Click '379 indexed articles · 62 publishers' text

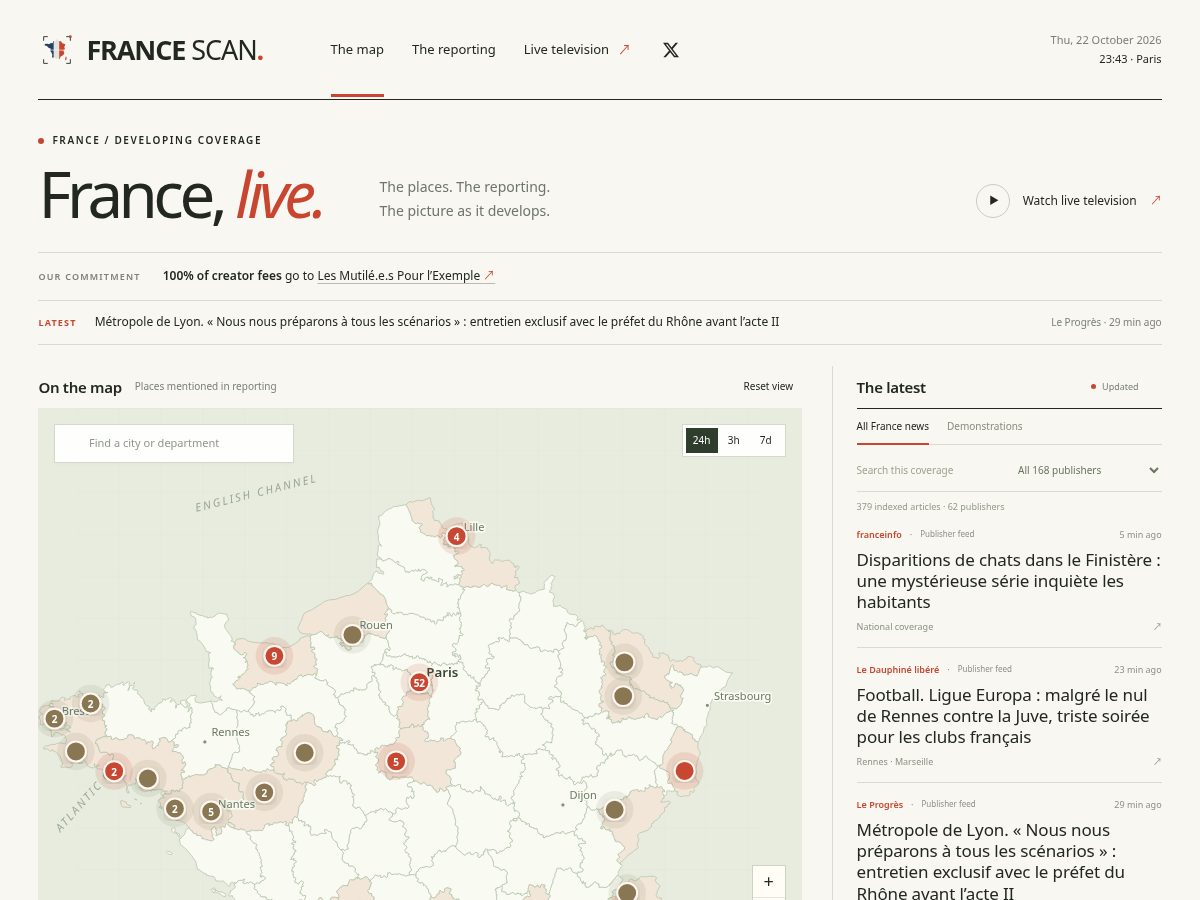click(930, 507)
